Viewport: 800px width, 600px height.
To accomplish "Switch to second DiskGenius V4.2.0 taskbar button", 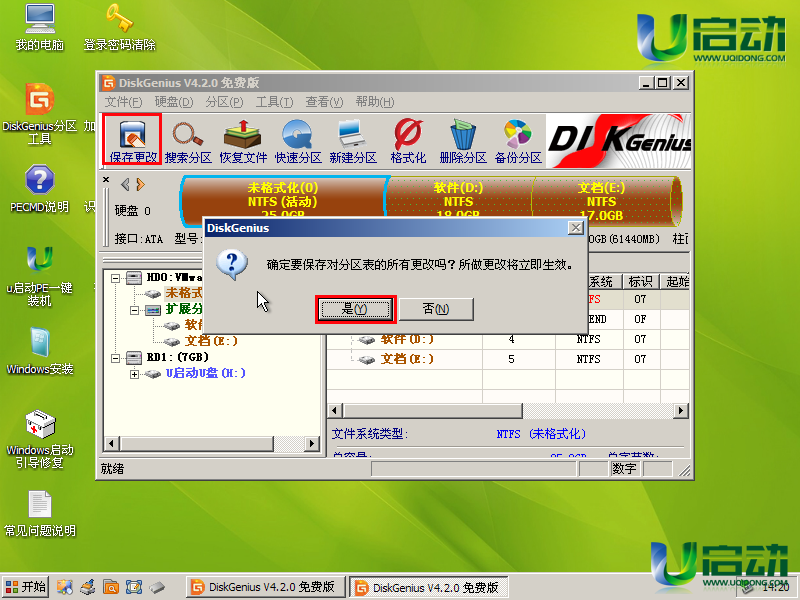I will pos(429,587).
